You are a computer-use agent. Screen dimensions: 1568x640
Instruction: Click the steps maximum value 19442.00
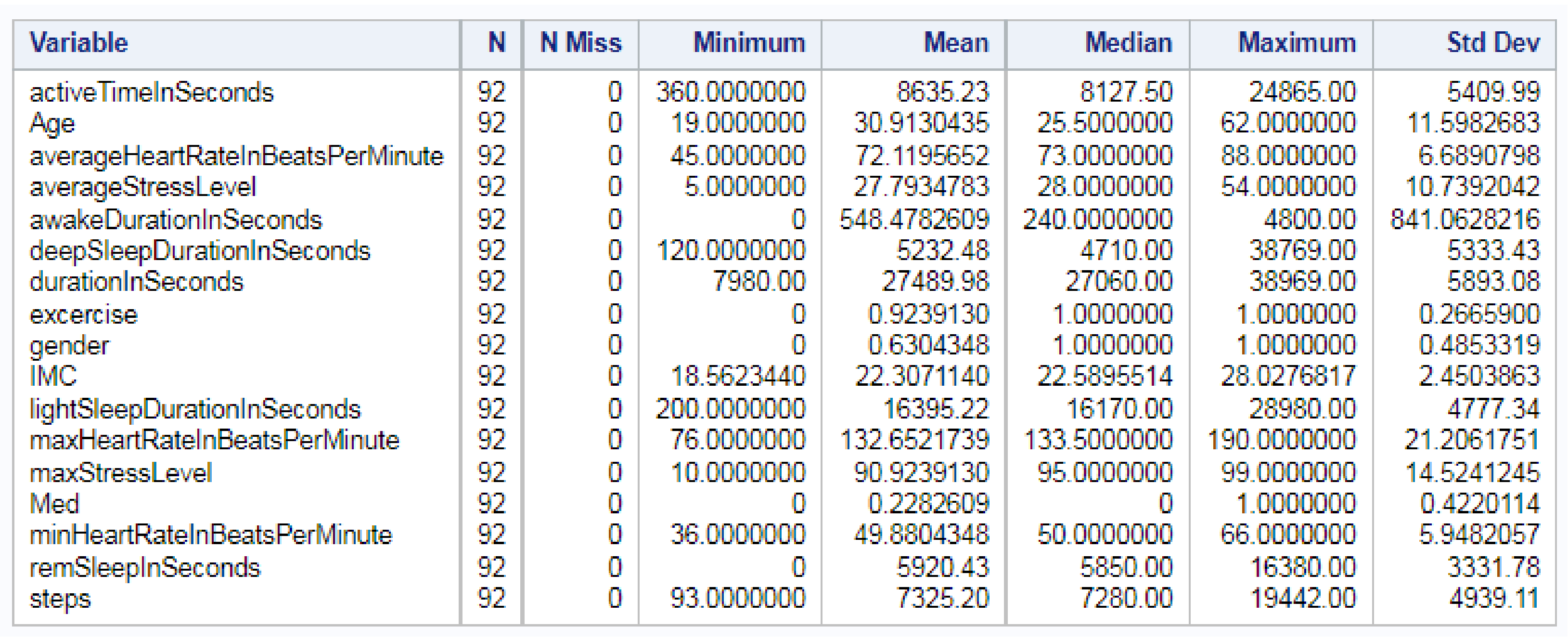click(1302, 599)
